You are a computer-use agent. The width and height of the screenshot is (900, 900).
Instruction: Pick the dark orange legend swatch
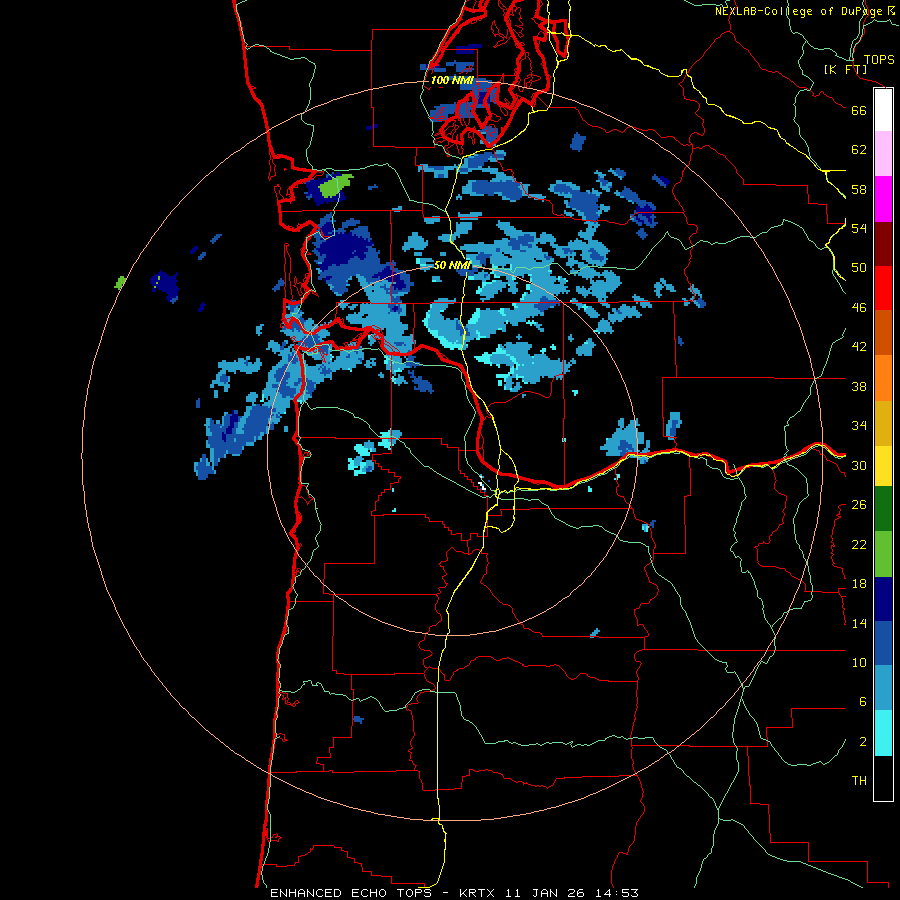click(x=883, y=333)
